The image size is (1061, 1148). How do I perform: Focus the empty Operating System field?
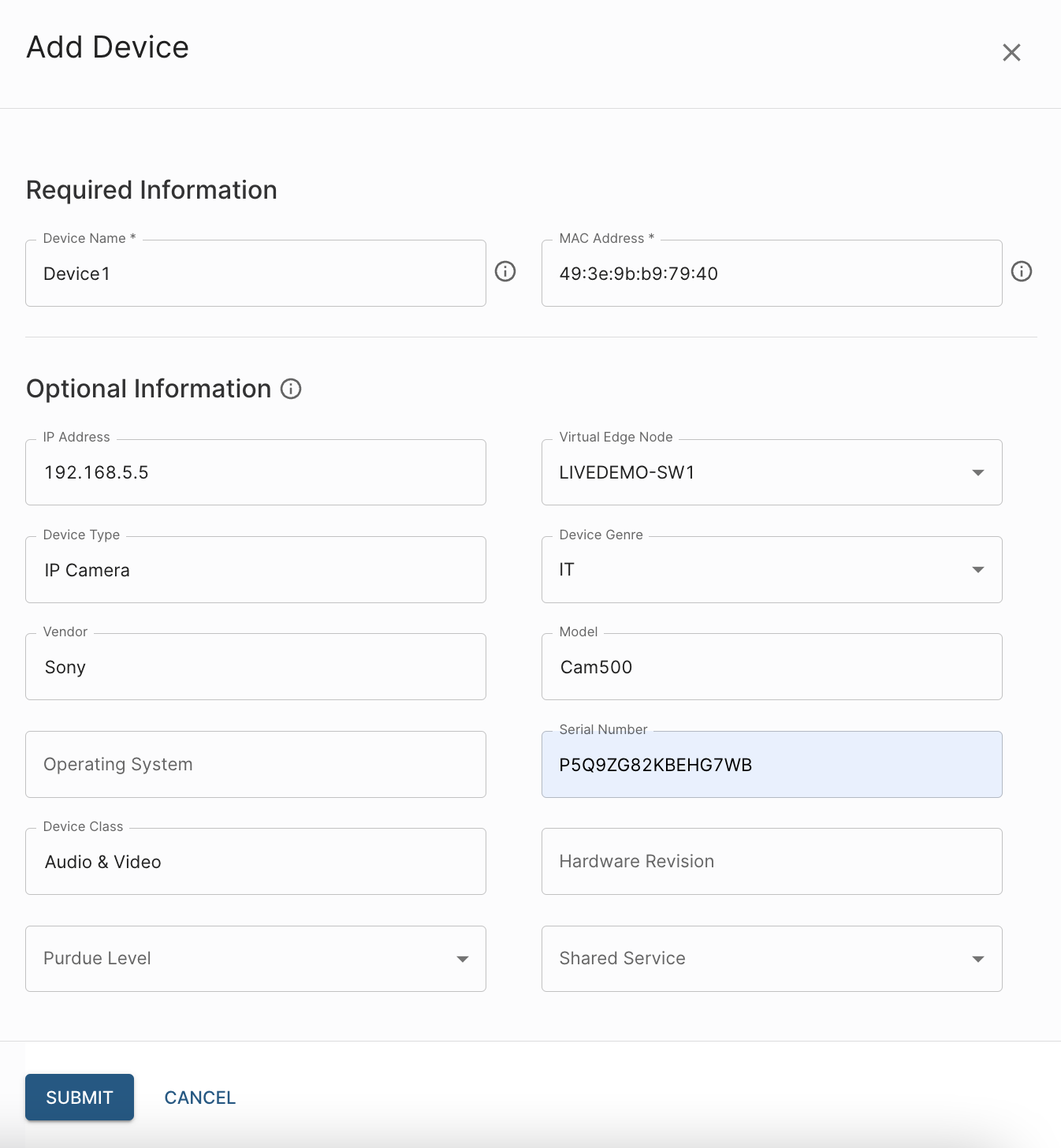tap(255, 765)
